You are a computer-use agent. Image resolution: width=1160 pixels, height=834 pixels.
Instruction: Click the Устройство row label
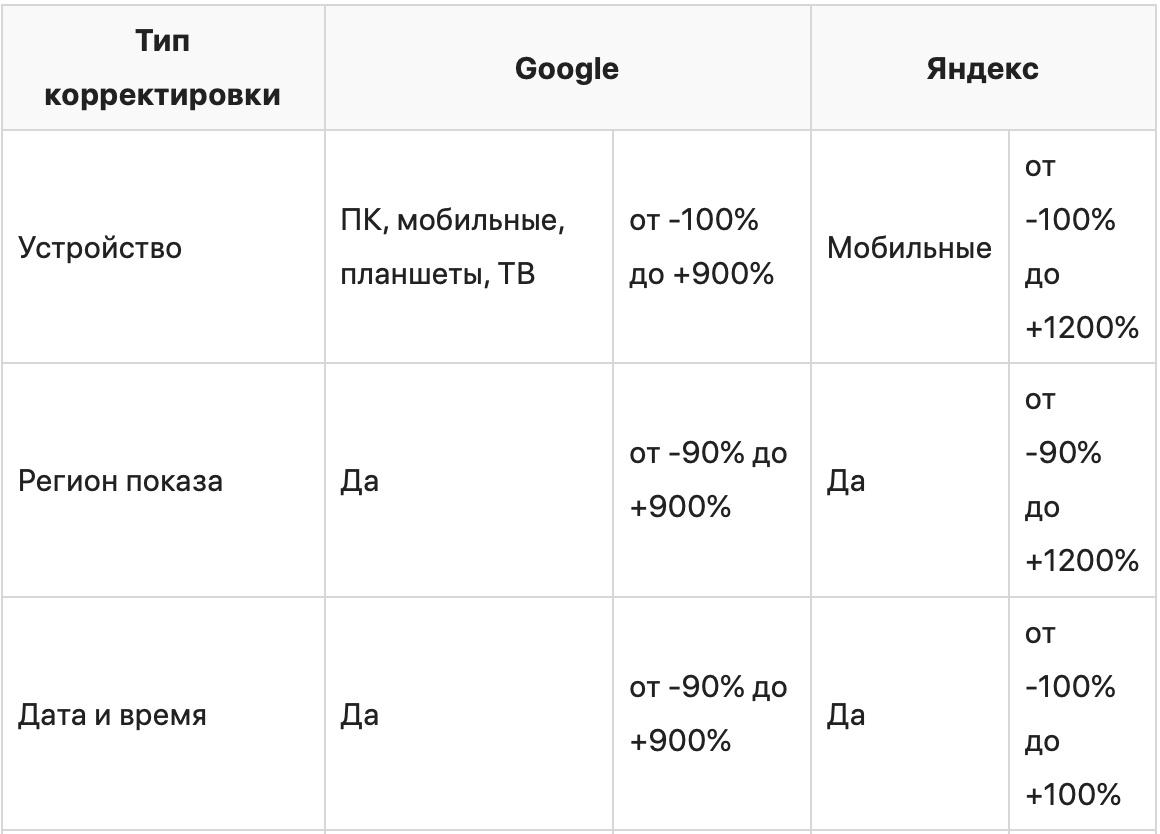pyautogui.click(x=101, y=247)
